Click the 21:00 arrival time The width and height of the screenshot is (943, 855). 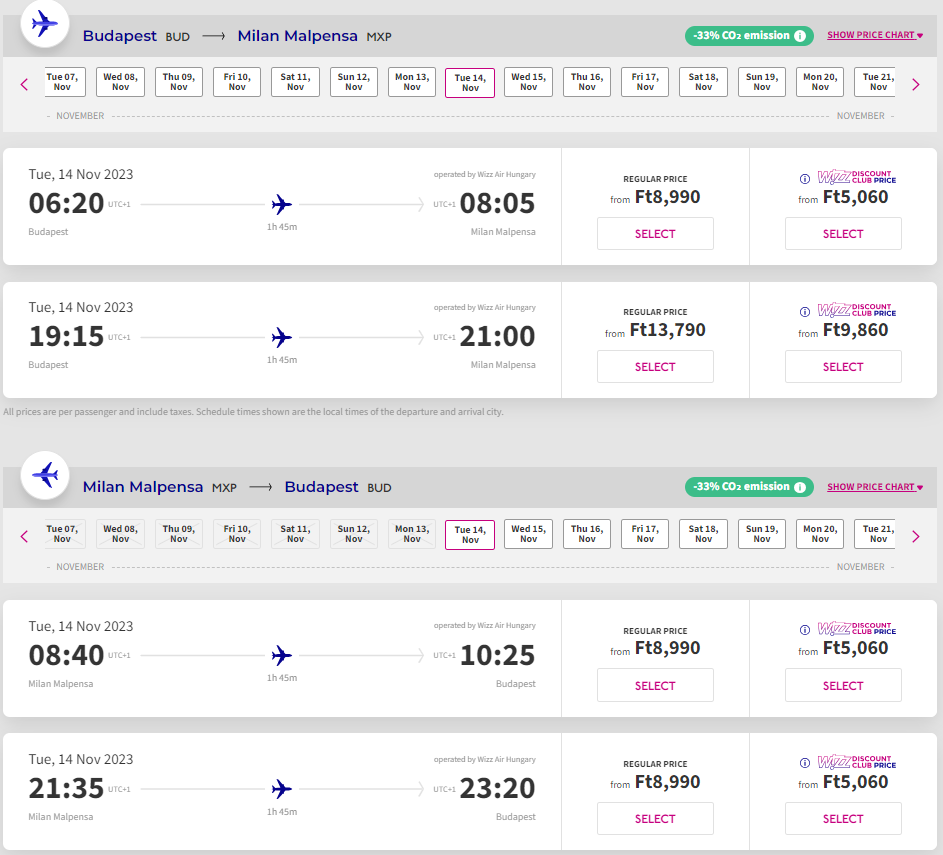497,337
